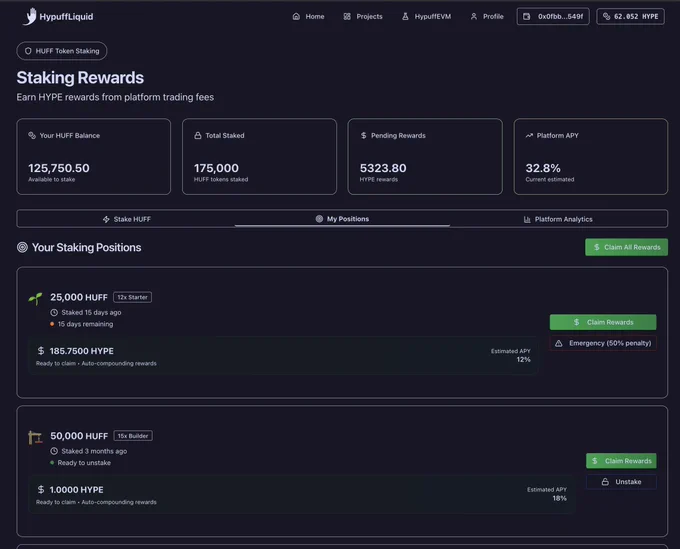This screenshot has height=549, width=680.
Task: Click the dollar icon beside 1.0000 HYPE
Action: [x=41, y=489]
